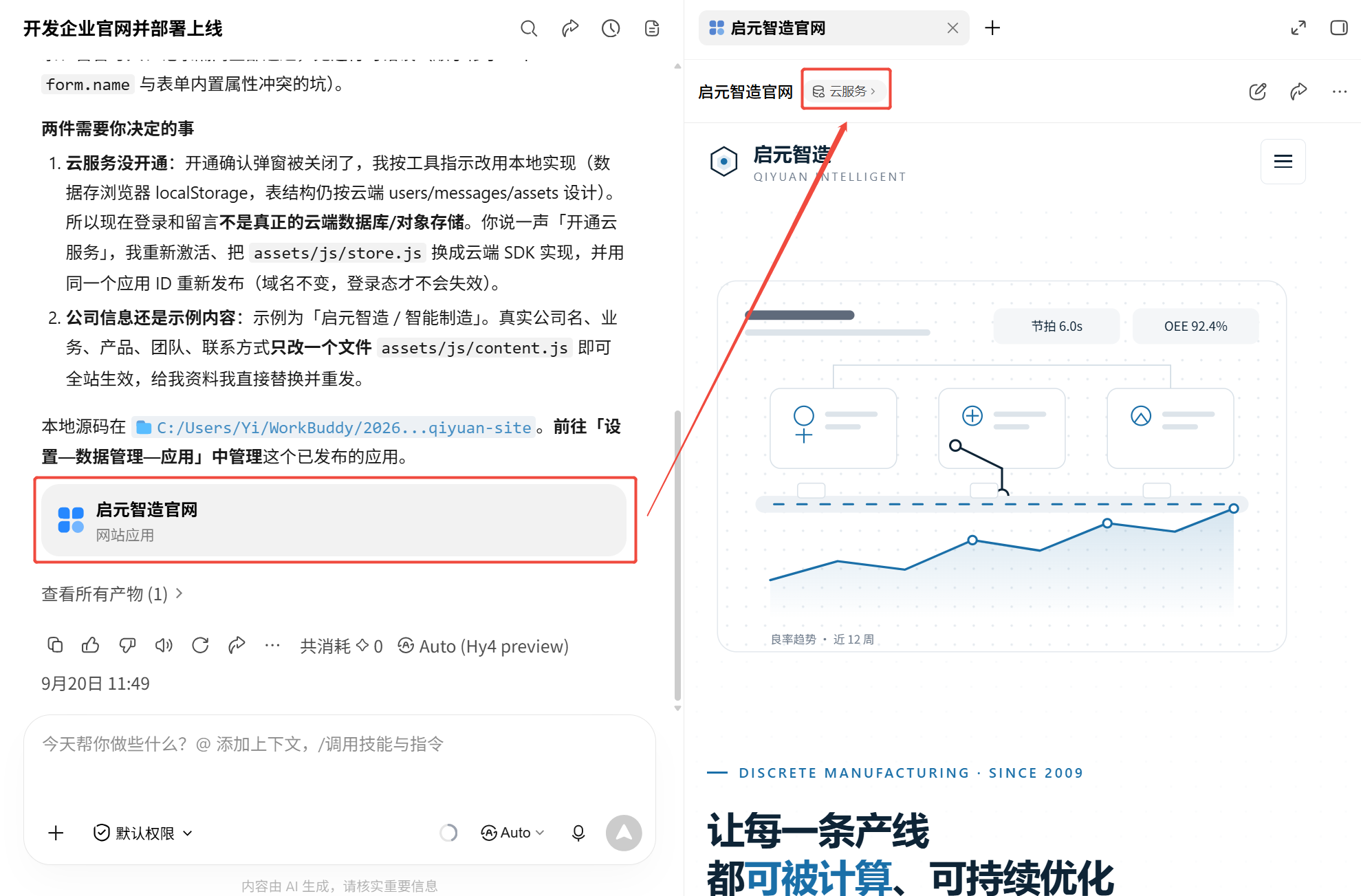Click the OEE 92.4% badge

point(1195,326)
